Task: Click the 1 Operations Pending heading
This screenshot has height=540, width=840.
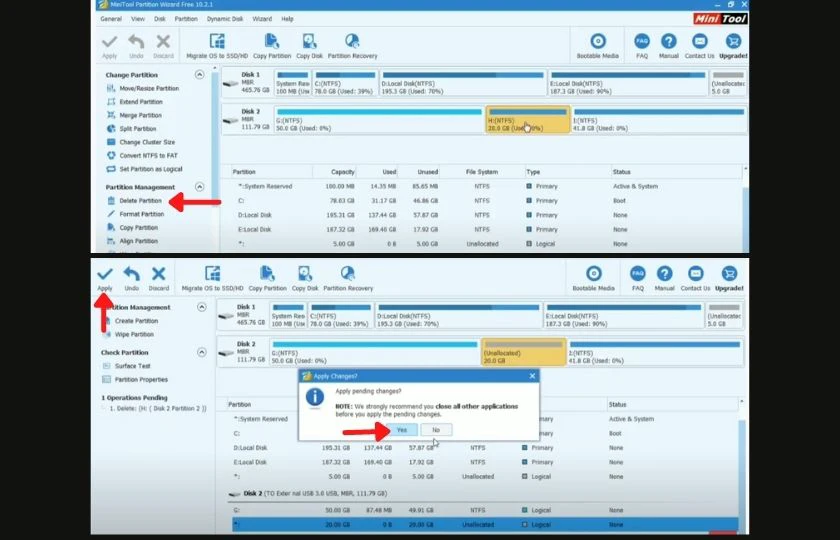Action: coord(134,398)
